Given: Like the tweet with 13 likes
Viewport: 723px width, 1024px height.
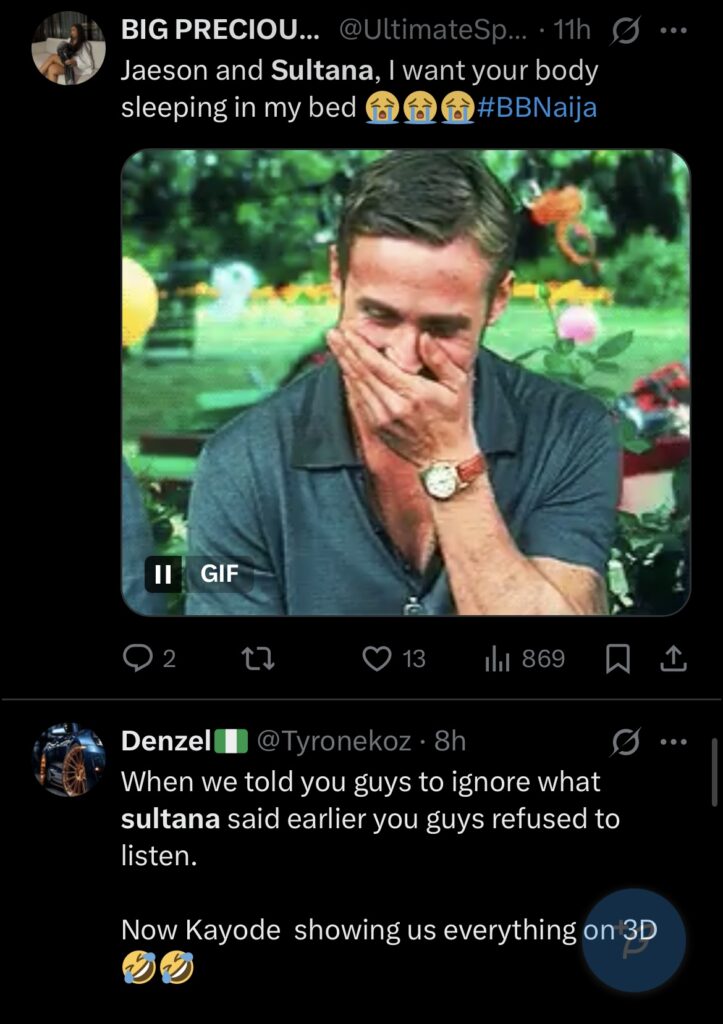Looking at the screenshot, I should pos(378,658).
